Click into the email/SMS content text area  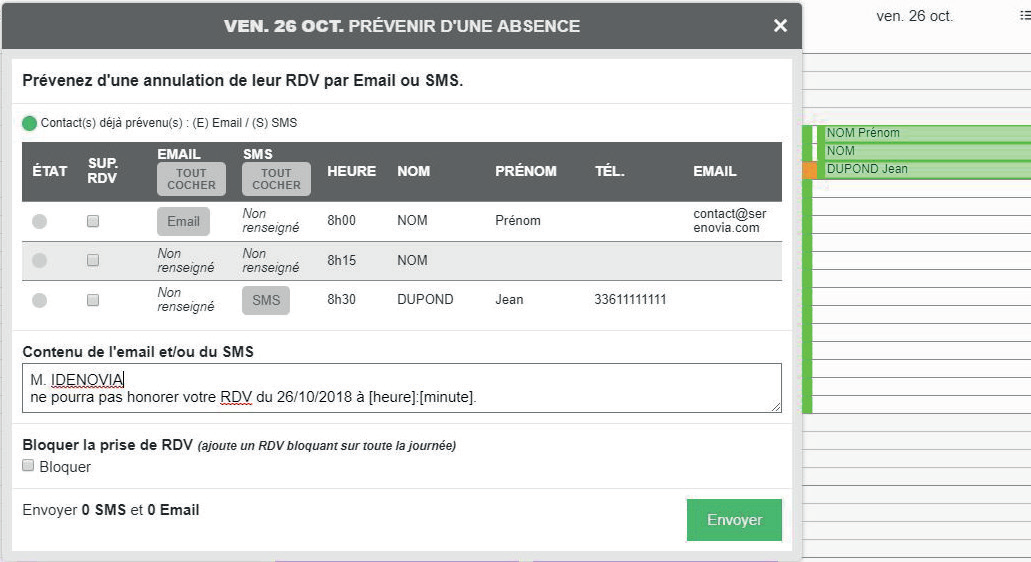[400, 388]
